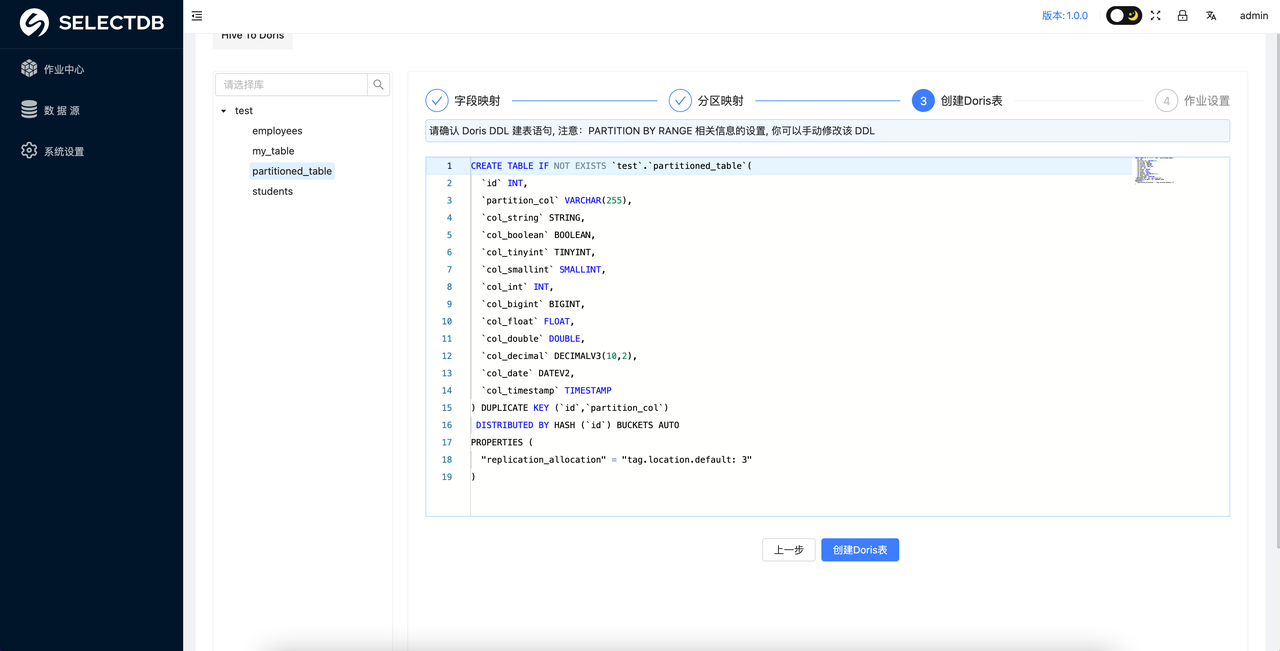Click the step 4 circle icon

(1166, 100)
